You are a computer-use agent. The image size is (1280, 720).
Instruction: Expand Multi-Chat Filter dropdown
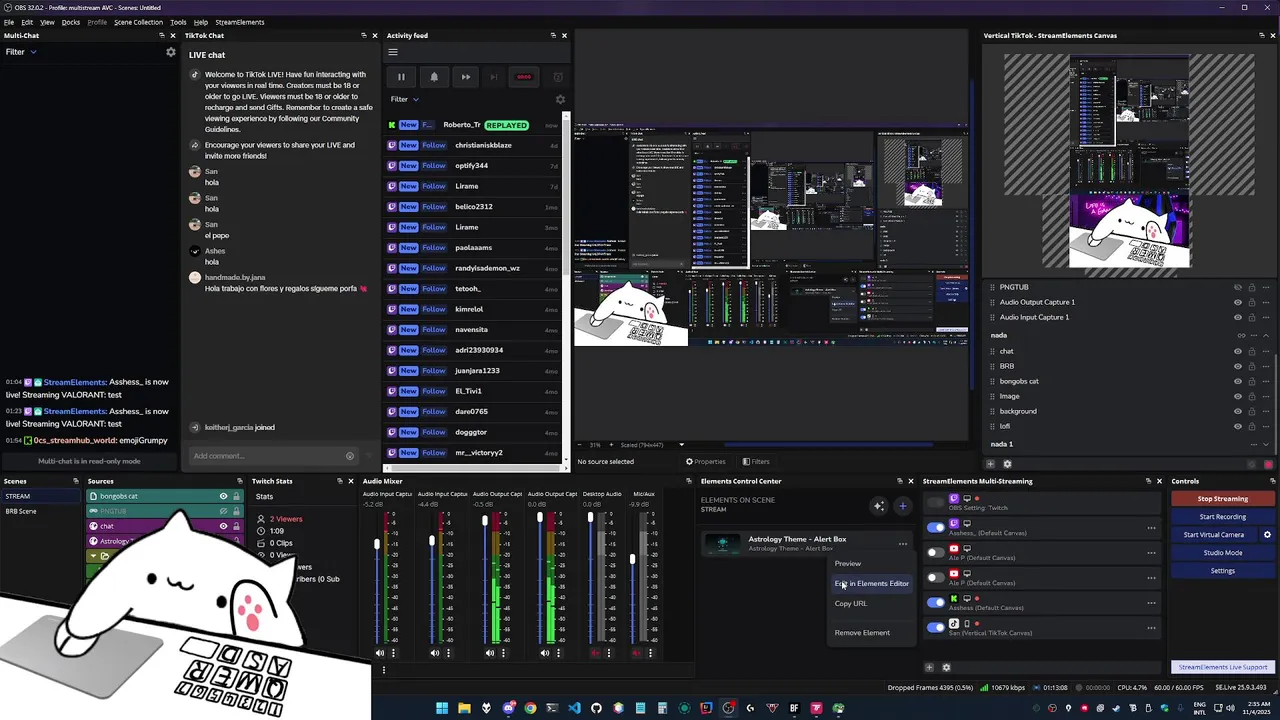click(x=20, y=52)
